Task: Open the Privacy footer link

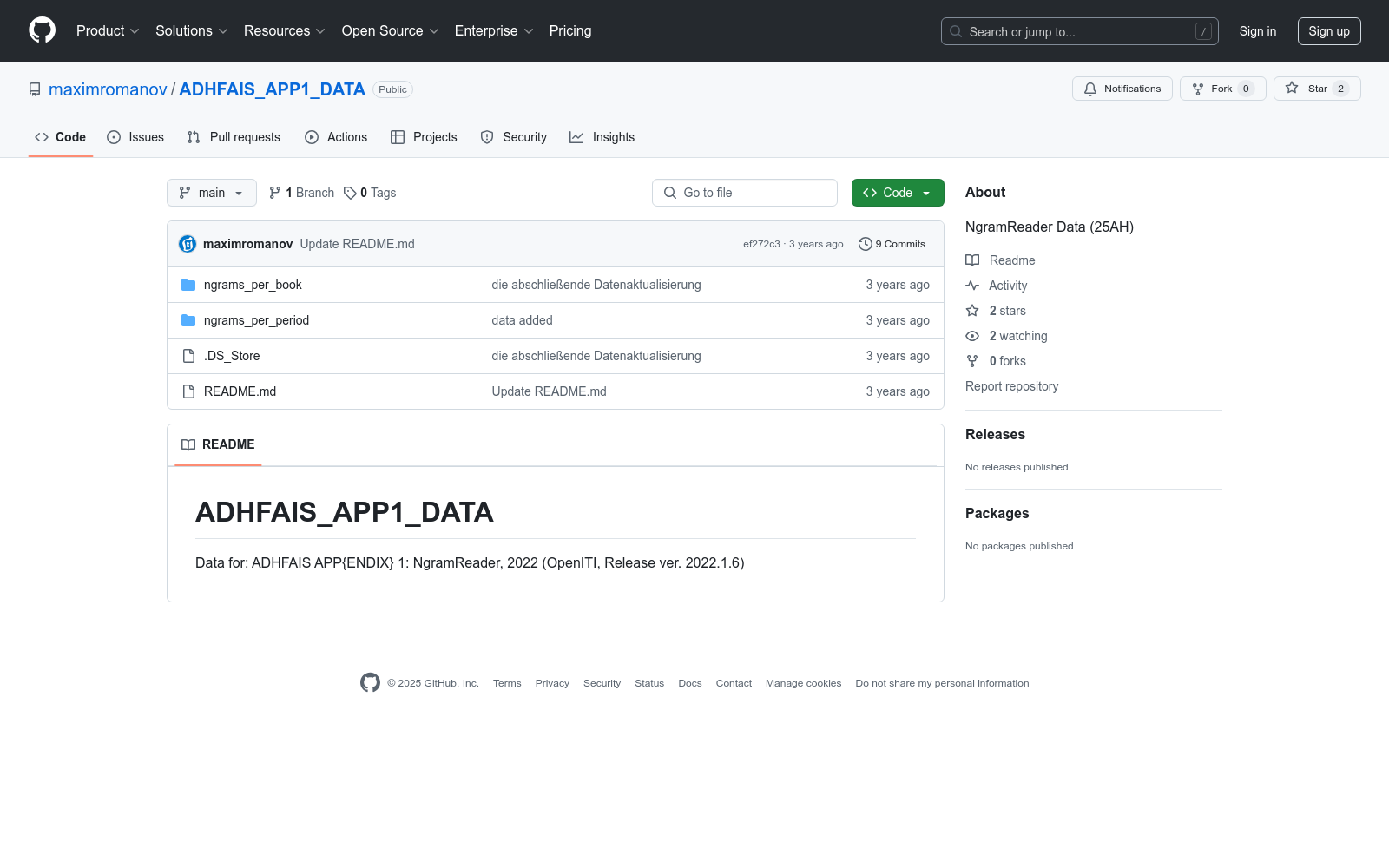Action: point(552,683)
